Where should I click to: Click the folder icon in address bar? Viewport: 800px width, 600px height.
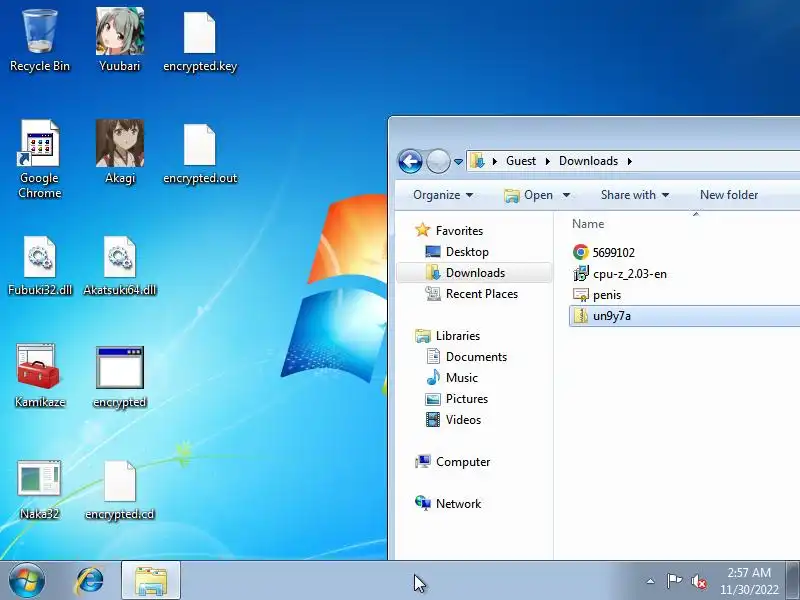pyautogui.click(x=478, y=161)
